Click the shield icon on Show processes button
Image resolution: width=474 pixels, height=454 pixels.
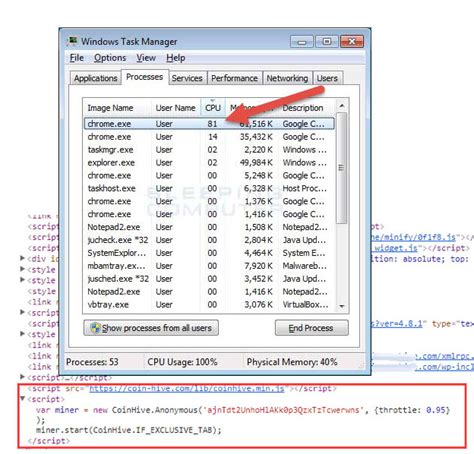point(95,328)
